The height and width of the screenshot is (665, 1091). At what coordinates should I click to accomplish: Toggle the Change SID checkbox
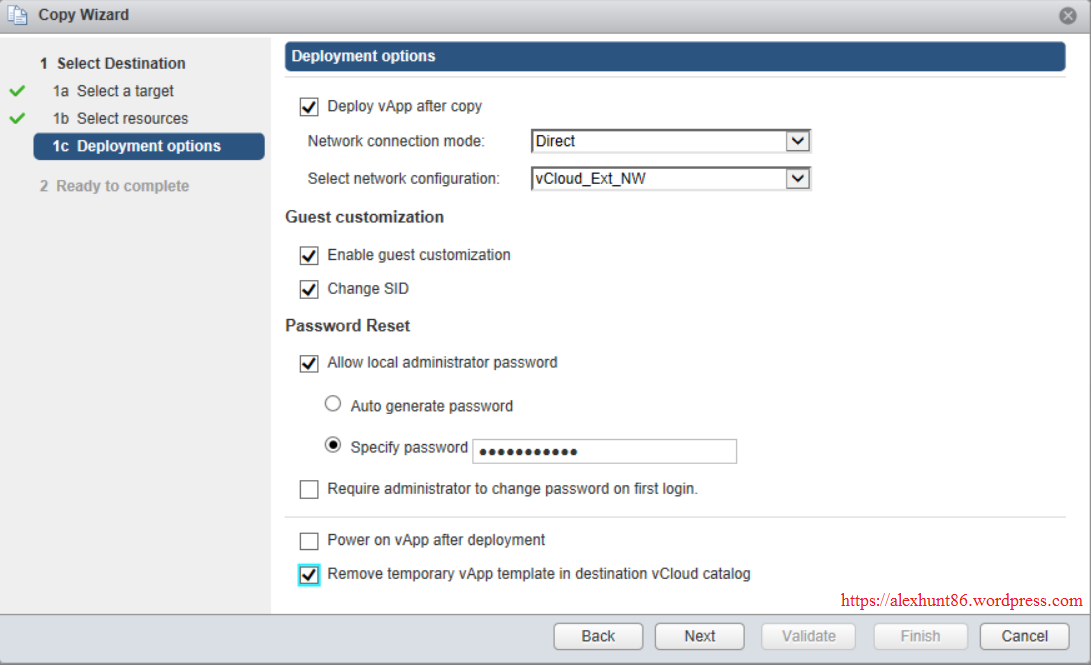click(309, 289)
